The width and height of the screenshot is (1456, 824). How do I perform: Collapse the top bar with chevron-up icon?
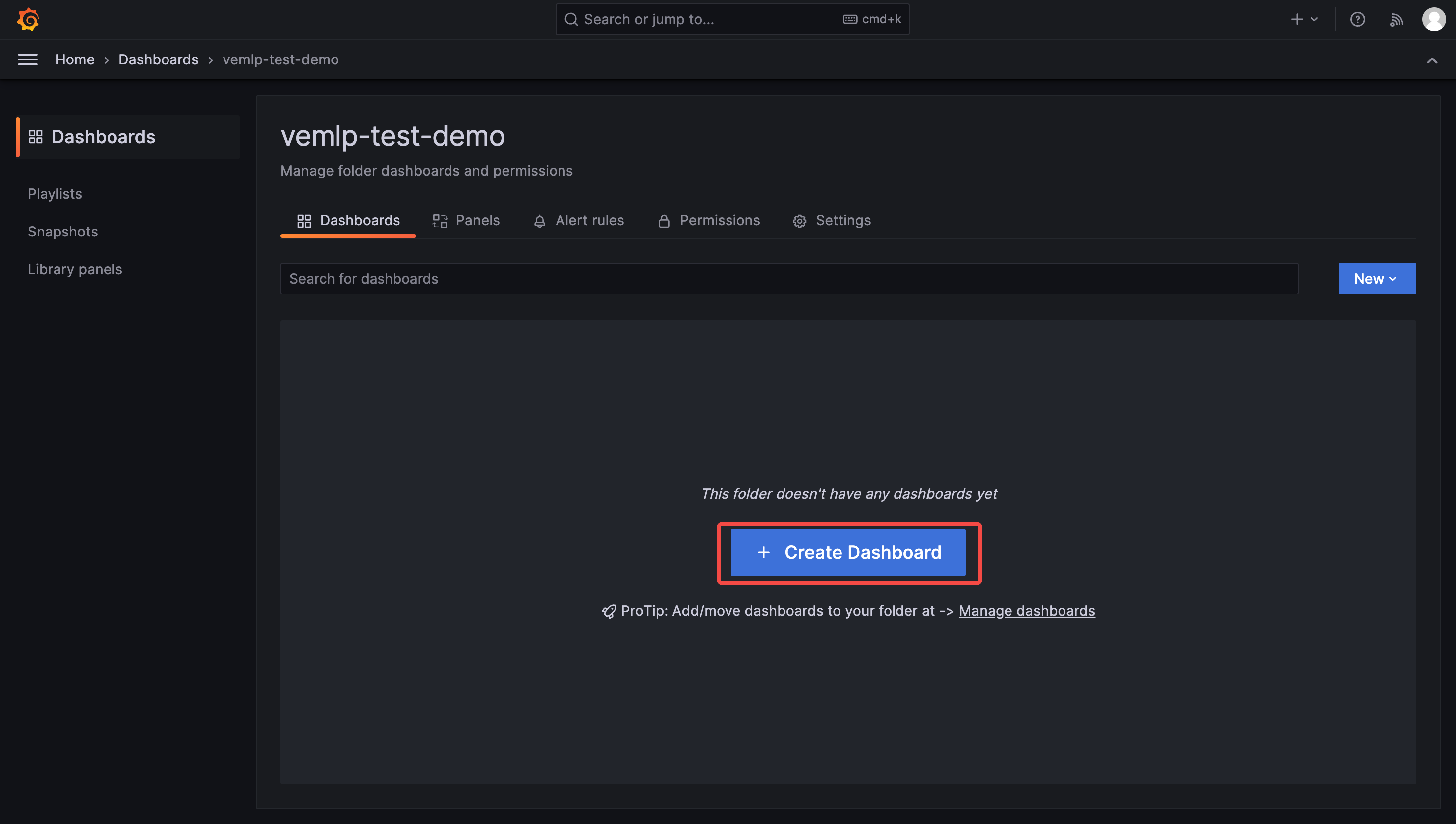coord(1432,60)
